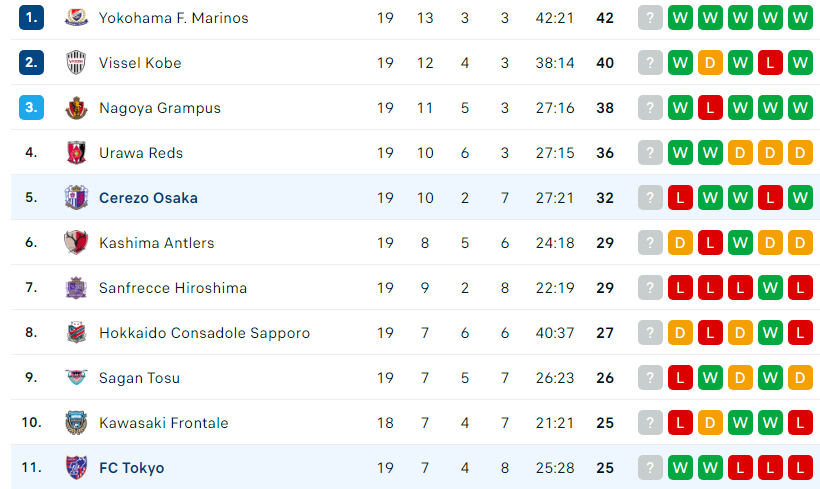The height and width of the screenshot is (489, 820).
Task: Click Sanfrecce Hiroshima's green W result badge
Action: click(x=770, y=288)
